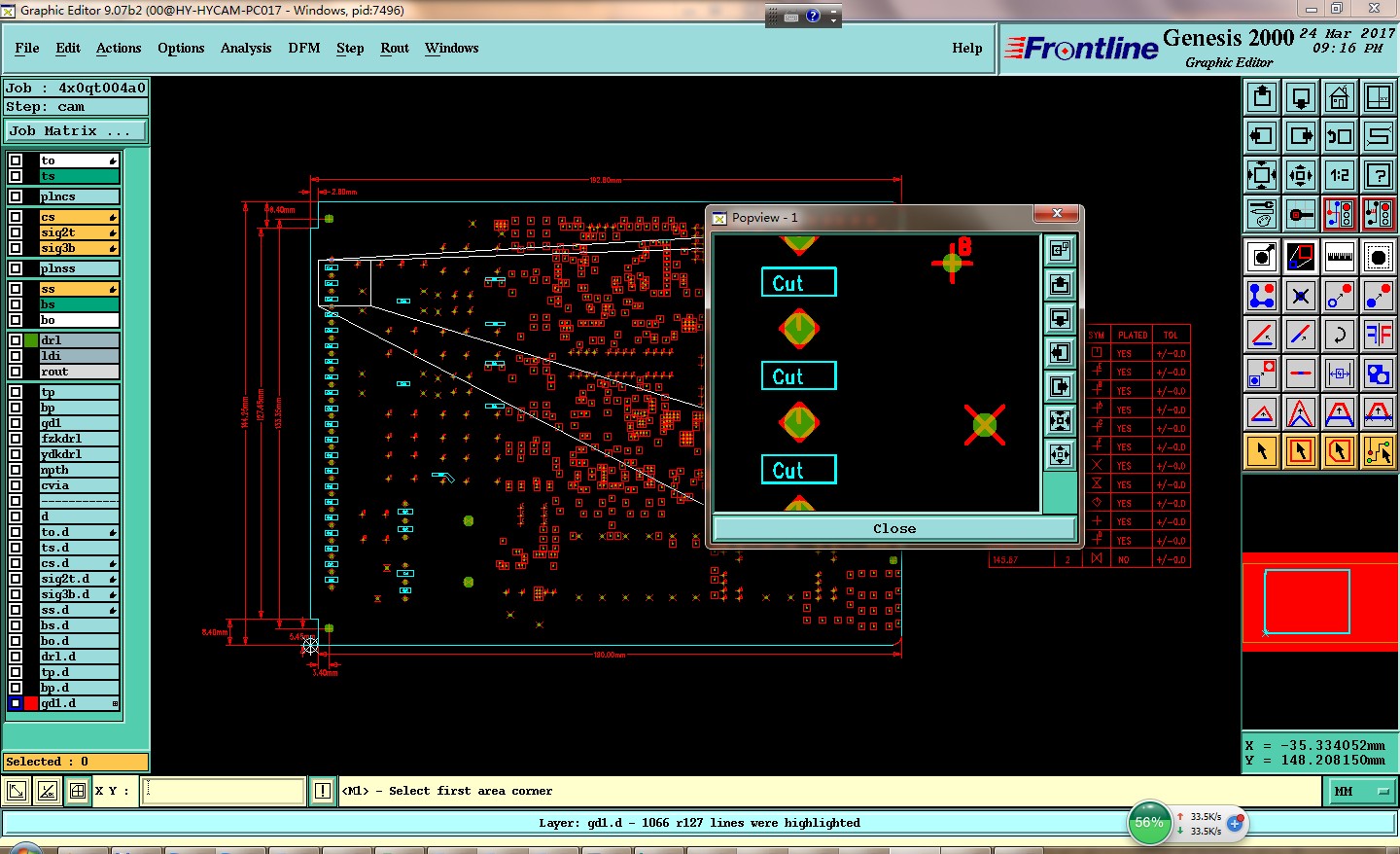
Task: Open the DFM menu
Action: click(x=304, y=48)
